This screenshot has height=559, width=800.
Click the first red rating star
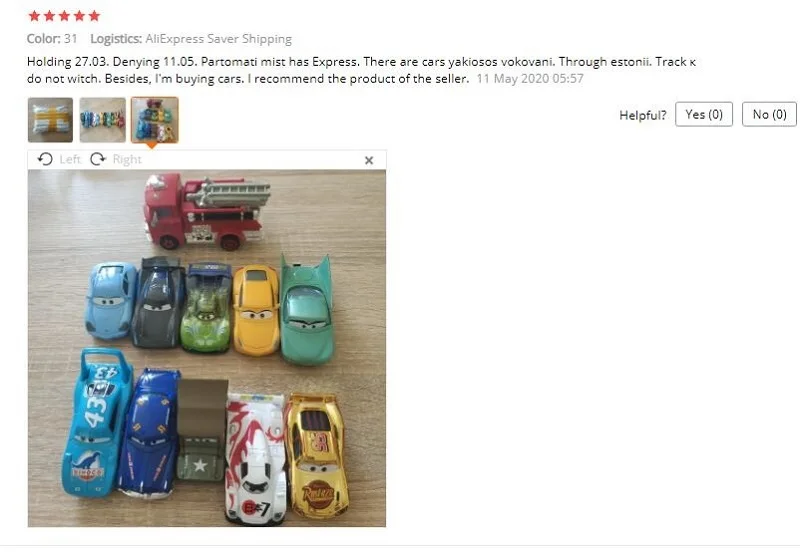[34, 16]
